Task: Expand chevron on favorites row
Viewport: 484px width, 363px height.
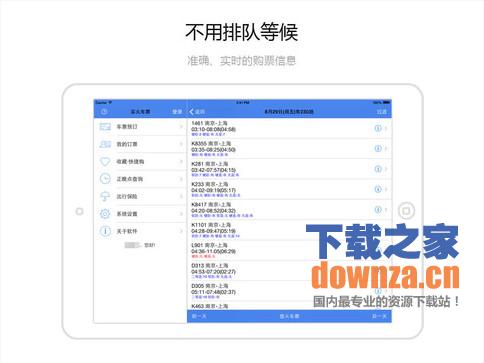Action: coord(181,161)
